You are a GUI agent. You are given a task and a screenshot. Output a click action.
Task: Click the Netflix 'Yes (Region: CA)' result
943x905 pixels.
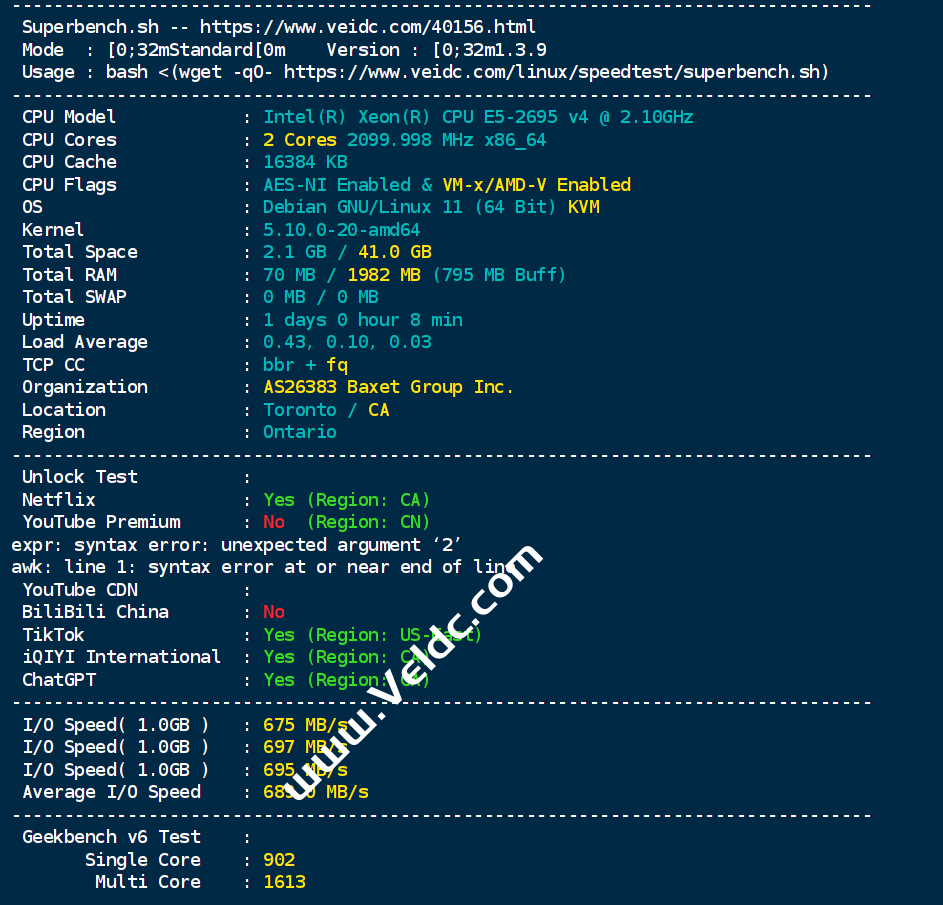click(346, 500)
